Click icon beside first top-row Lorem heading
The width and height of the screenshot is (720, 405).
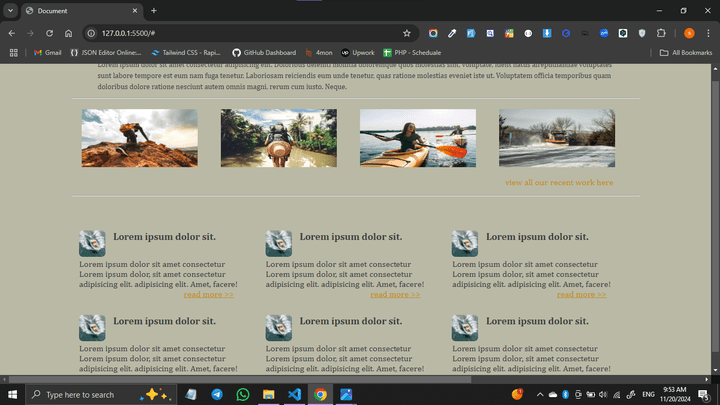pos(92,243)
